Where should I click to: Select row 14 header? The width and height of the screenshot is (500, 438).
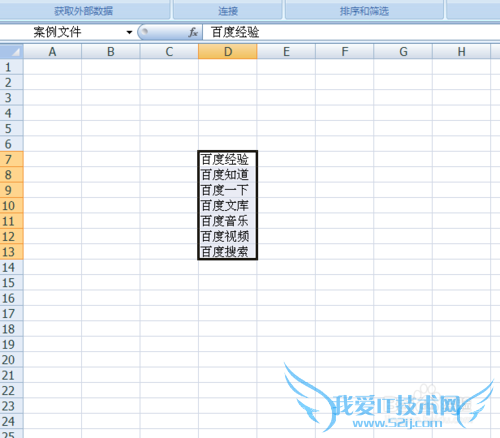coord(12,267)
